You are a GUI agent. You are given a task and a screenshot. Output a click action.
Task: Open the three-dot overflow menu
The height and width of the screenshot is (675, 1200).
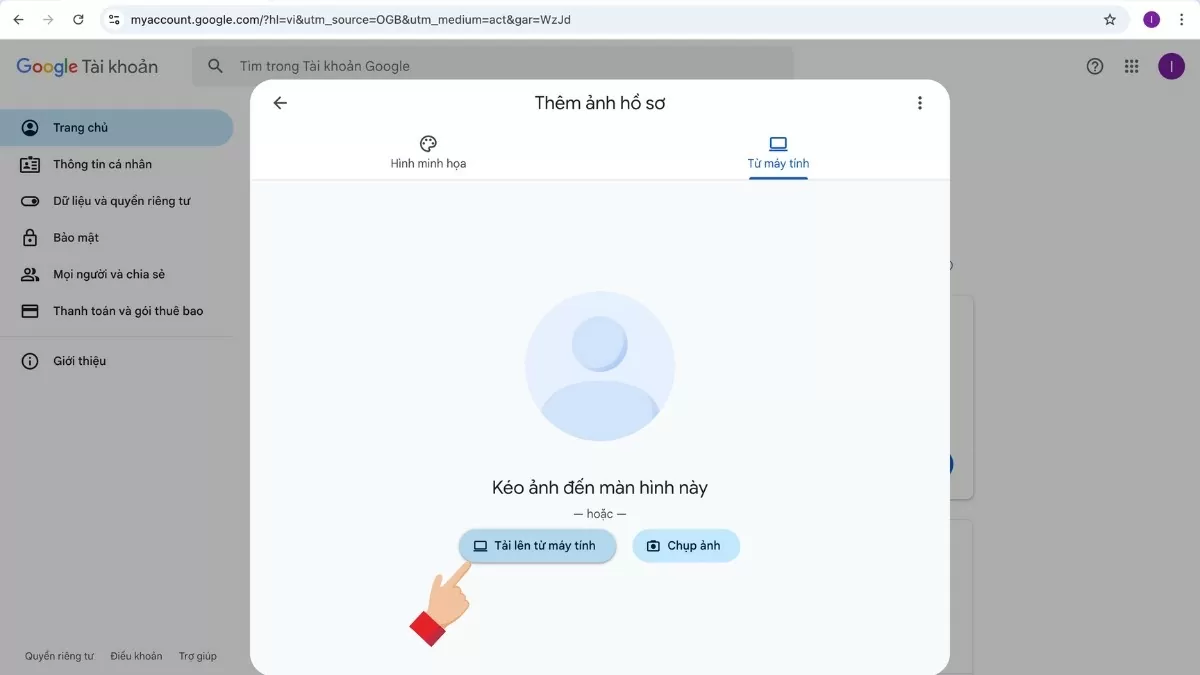[x=919, y=102]
